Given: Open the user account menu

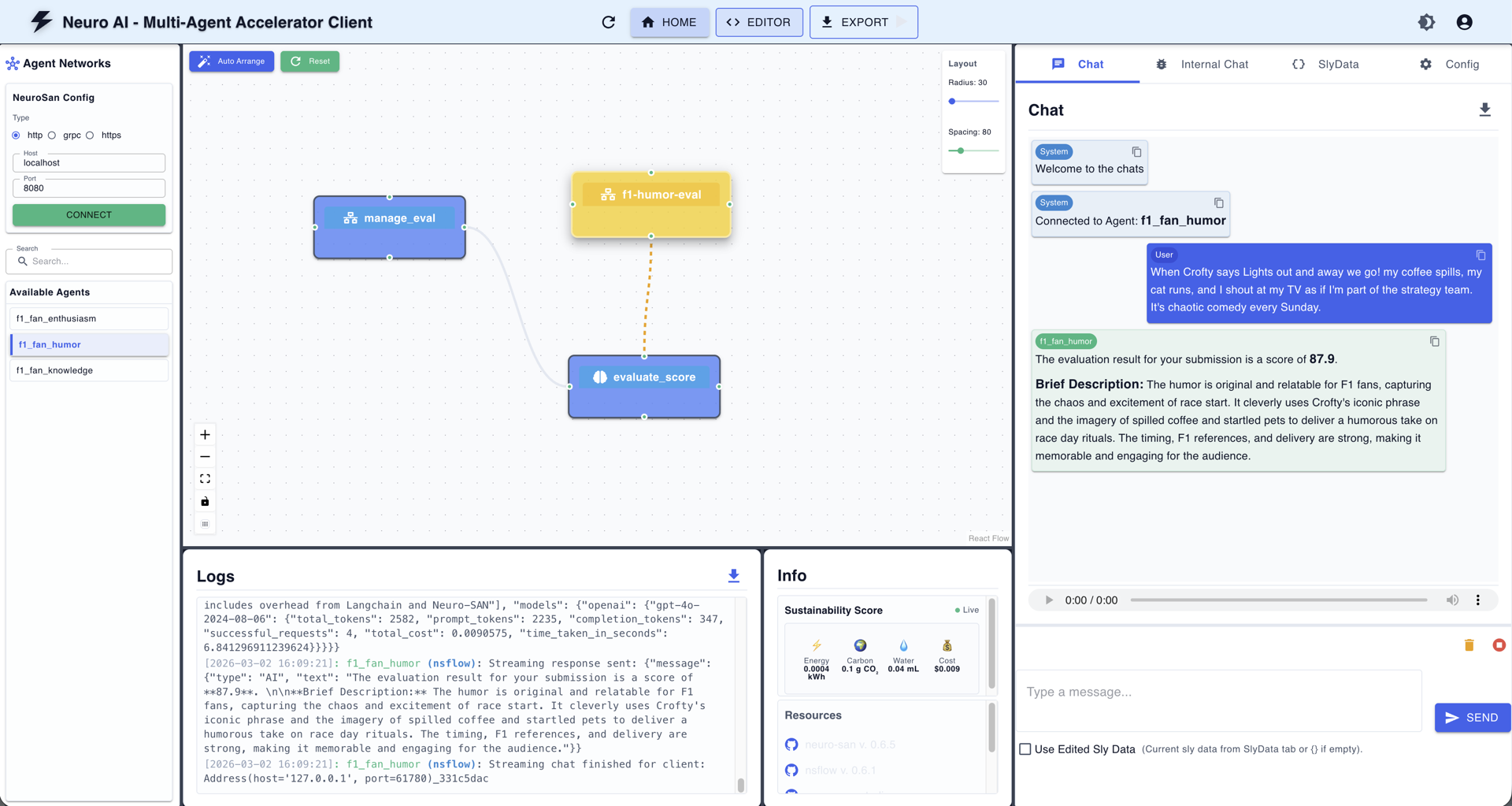Looking at the screenshot, I should click(1465, 22).
